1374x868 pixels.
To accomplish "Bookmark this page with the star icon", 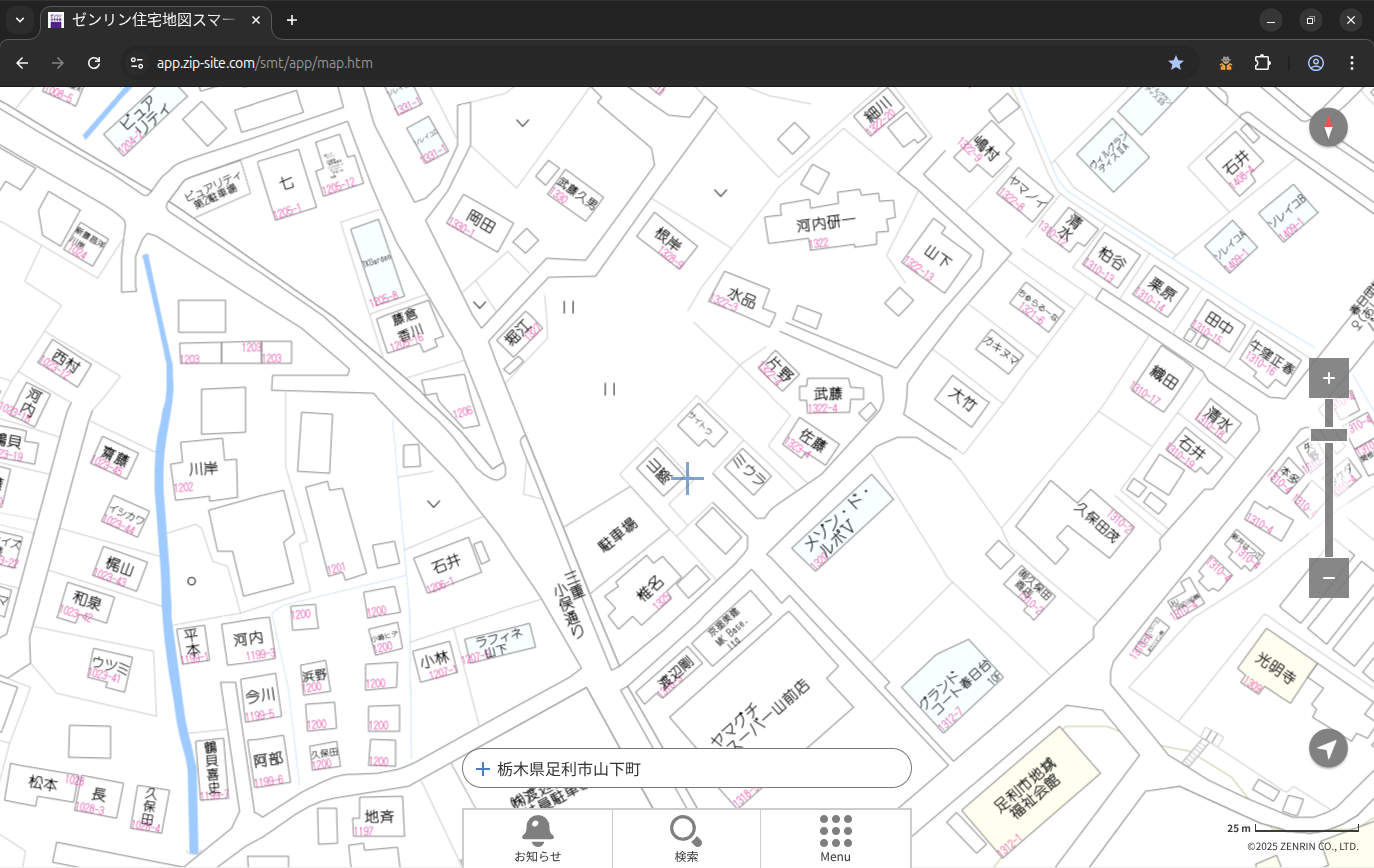I will coord(1176,63).
